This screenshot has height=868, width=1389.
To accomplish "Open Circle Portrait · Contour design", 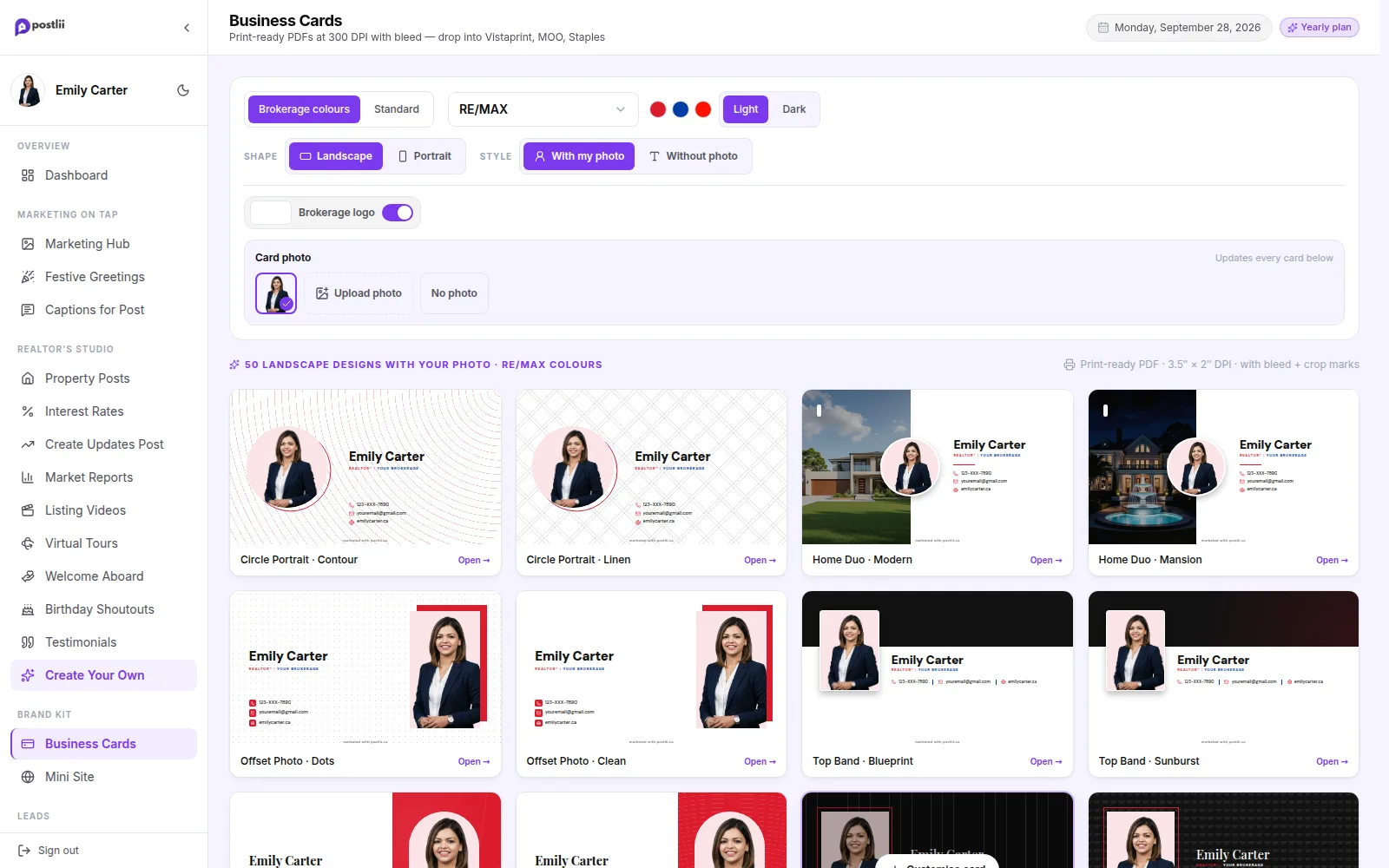I will pos(474,561).
